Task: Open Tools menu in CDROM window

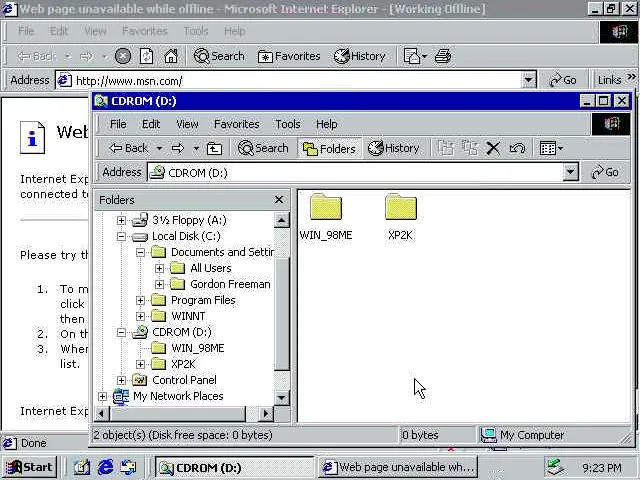Action: pyautogui.click(x=287, y=124)
